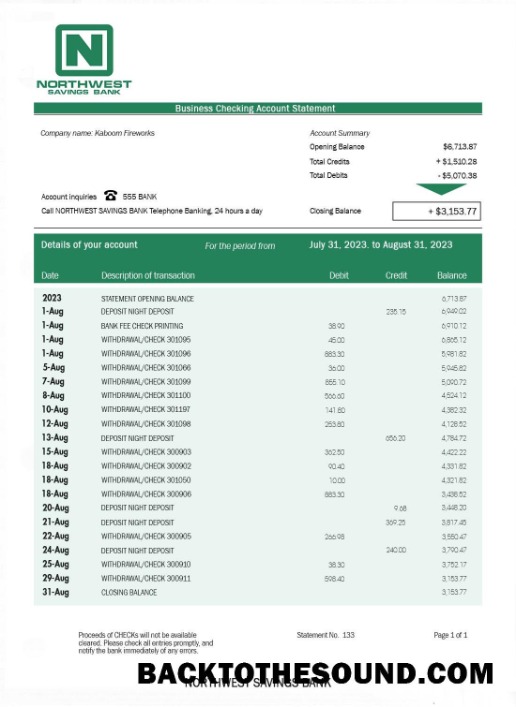Select WITHDRAWAL/CHECK 300906 entry
This screenshot has height=707, width=516.
coord(146,494)
